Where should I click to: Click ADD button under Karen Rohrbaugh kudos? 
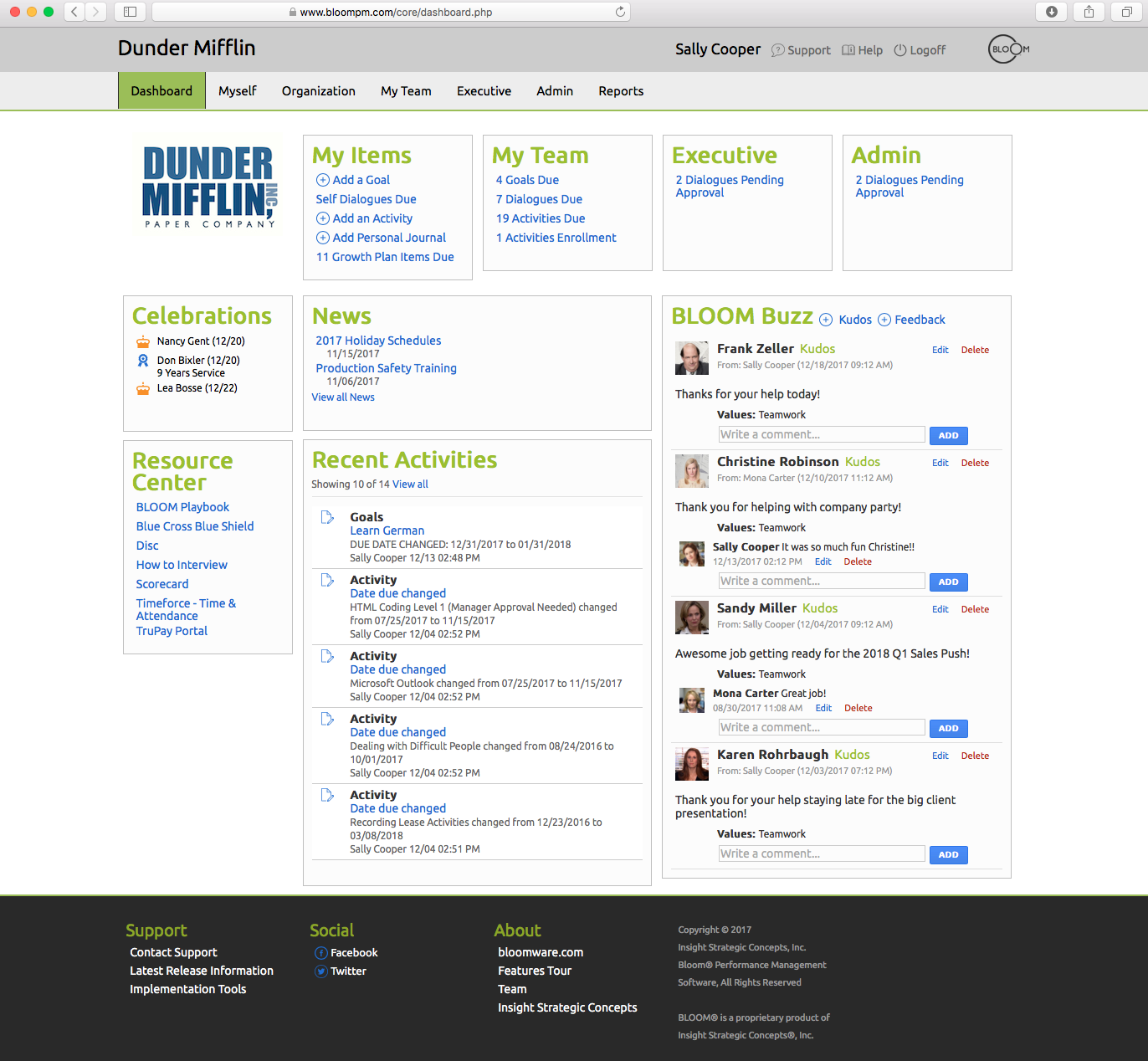pyautogui.click(x=948, y=854)
